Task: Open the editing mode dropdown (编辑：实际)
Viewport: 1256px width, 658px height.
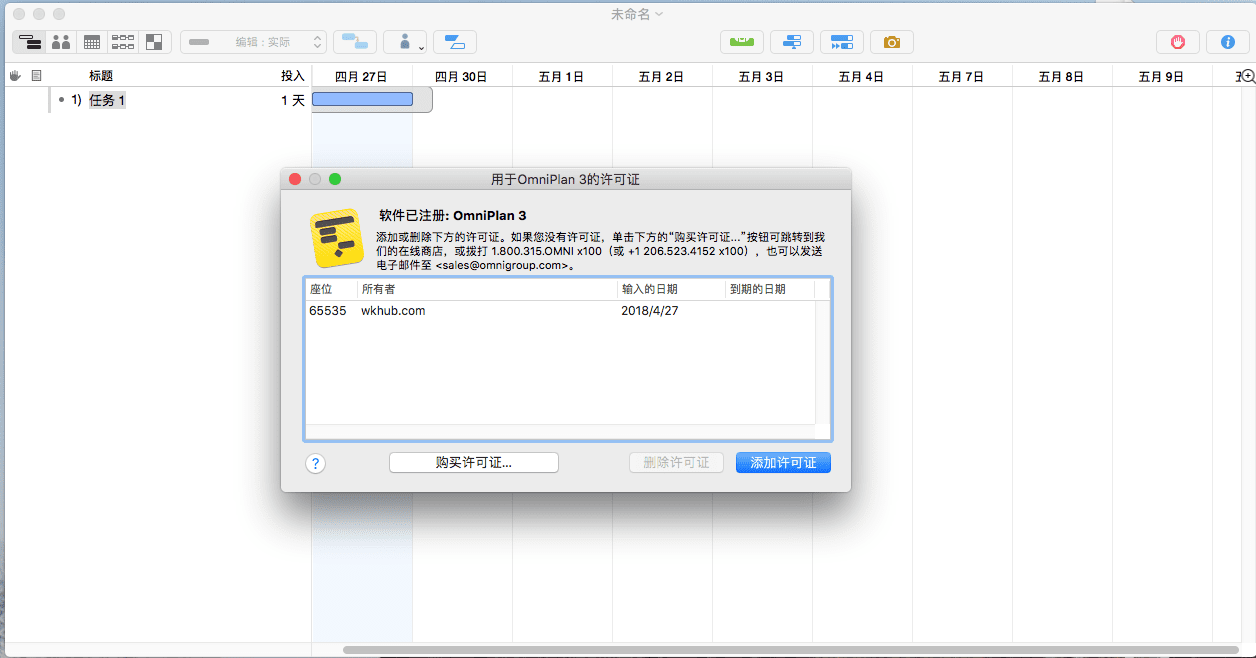Action: pos(253,42)
